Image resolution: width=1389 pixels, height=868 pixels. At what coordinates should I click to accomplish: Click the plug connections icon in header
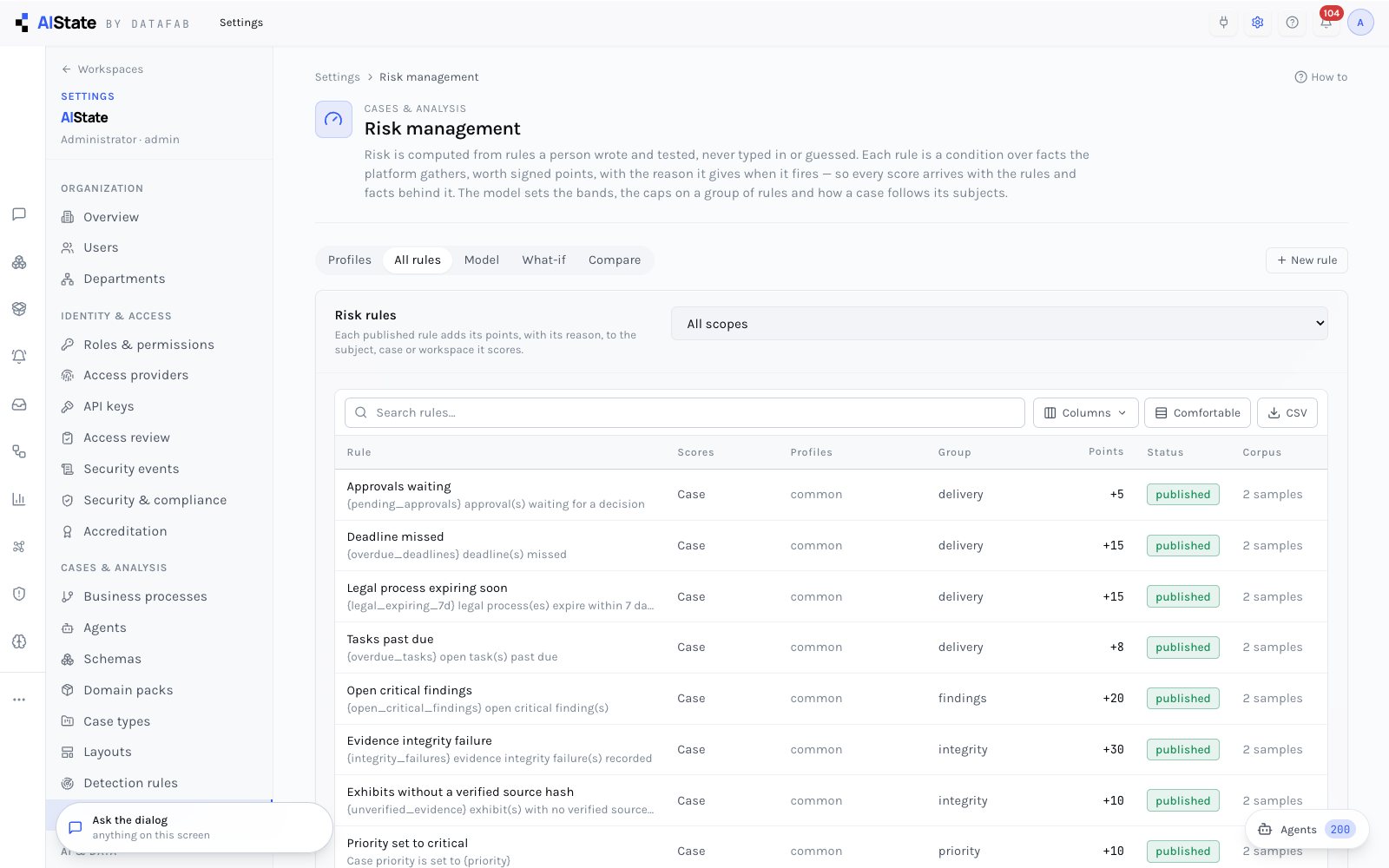coord(1223,23)
